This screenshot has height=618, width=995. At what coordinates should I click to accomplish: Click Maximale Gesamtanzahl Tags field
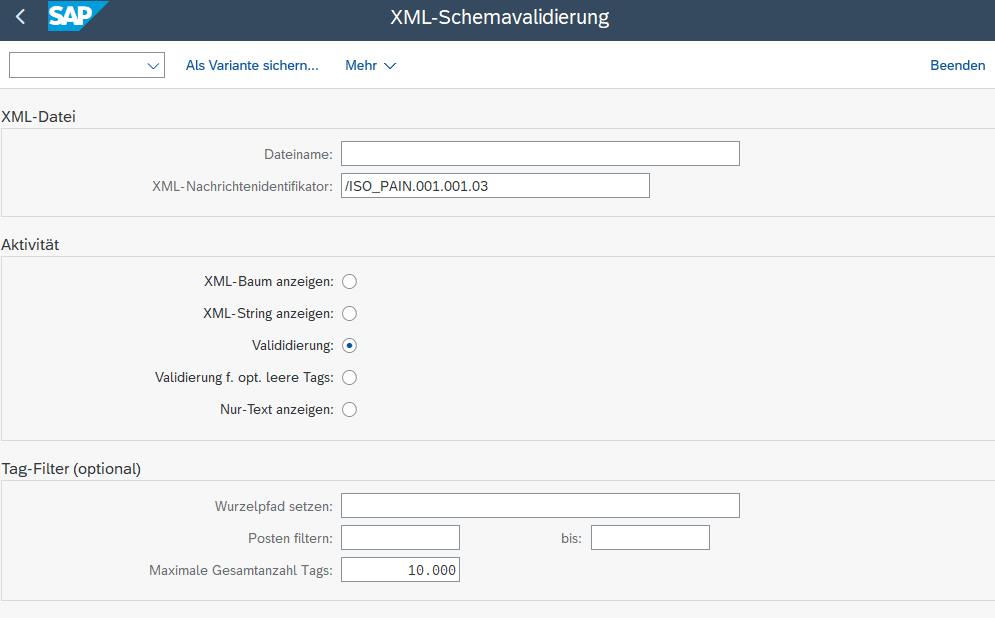click(400, 570)
